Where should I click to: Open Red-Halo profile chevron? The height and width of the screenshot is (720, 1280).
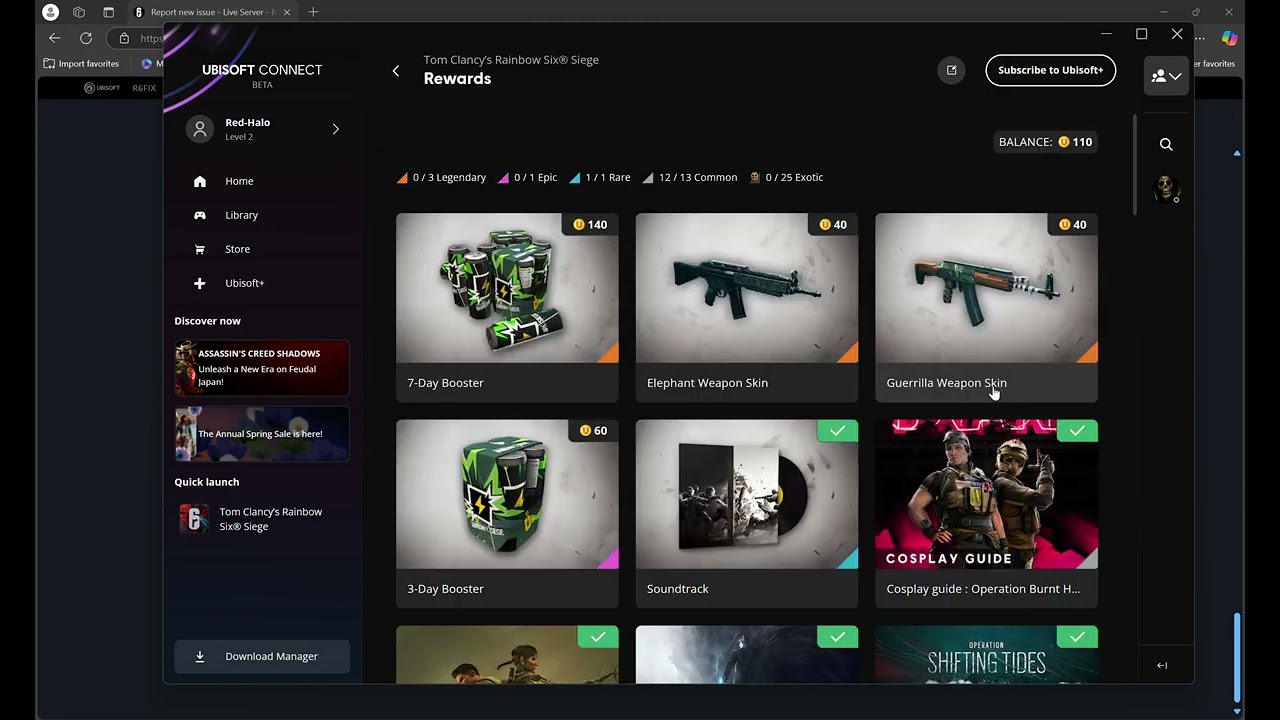[x=335, y=129]
